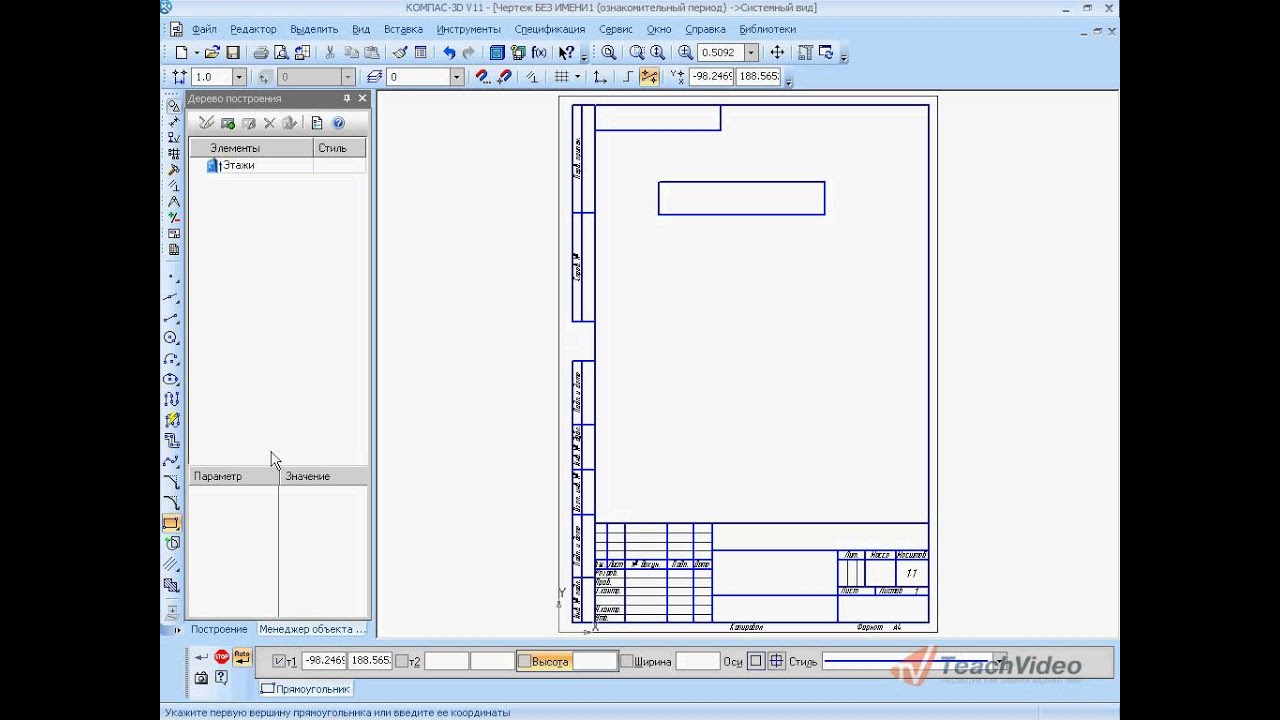Open the view scale 1.0 dropdown
The height and width of the screenshot is (720, 1280).
coord(239,77)
